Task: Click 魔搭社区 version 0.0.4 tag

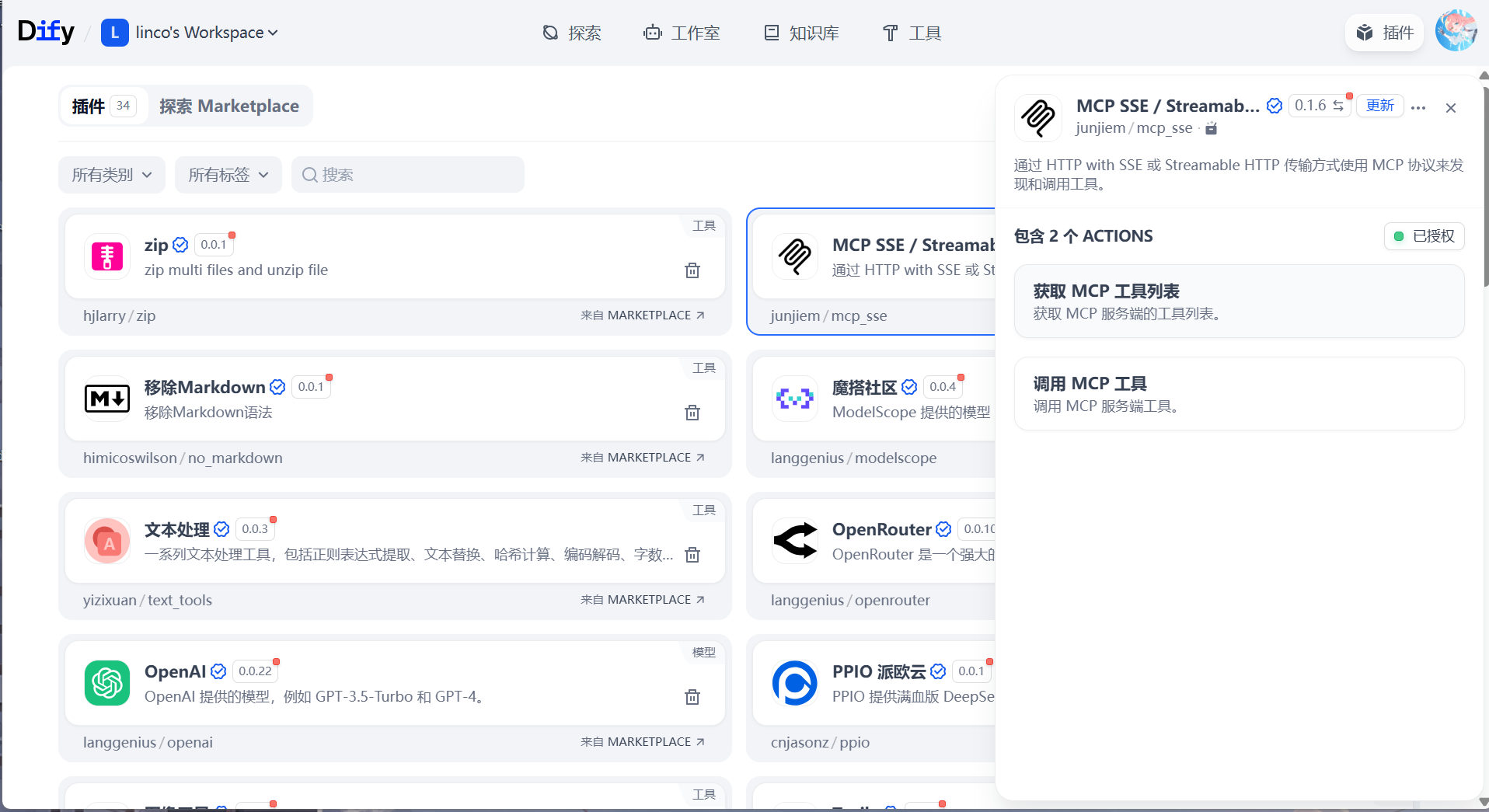Action: pos(943,387)
